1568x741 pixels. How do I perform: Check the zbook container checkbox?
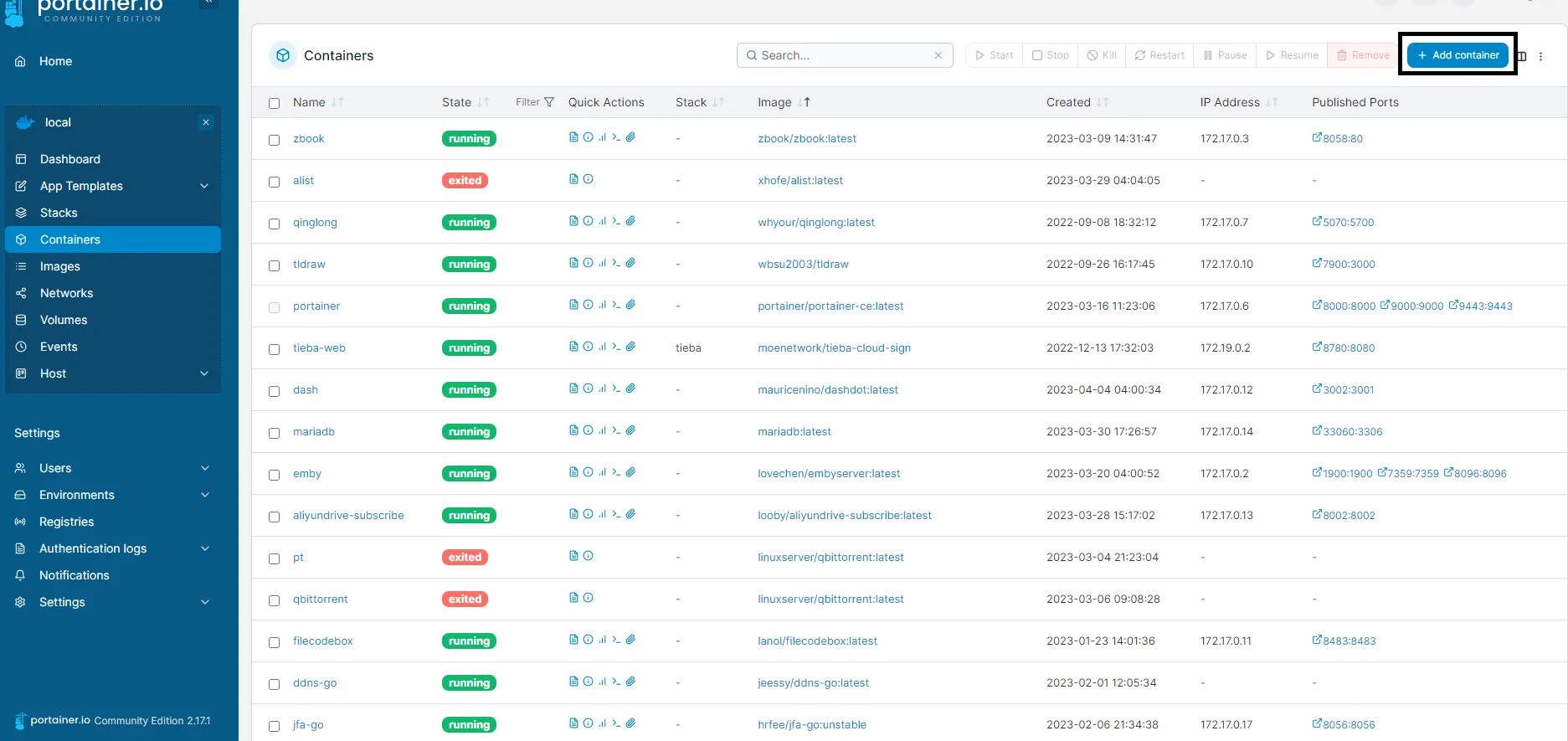274,140
